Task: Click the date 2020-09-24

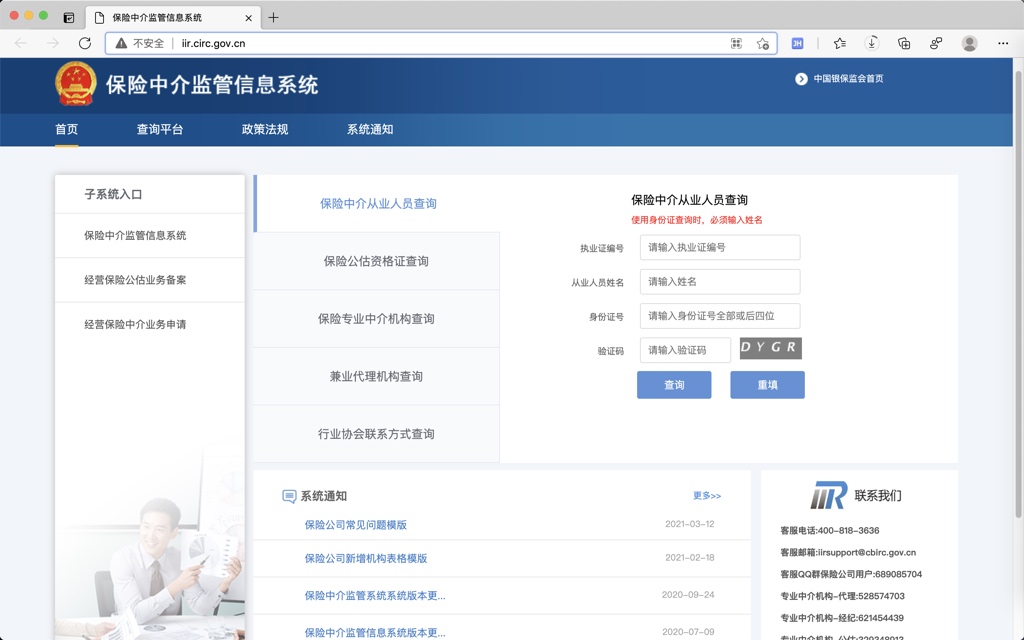Action: 688,594
